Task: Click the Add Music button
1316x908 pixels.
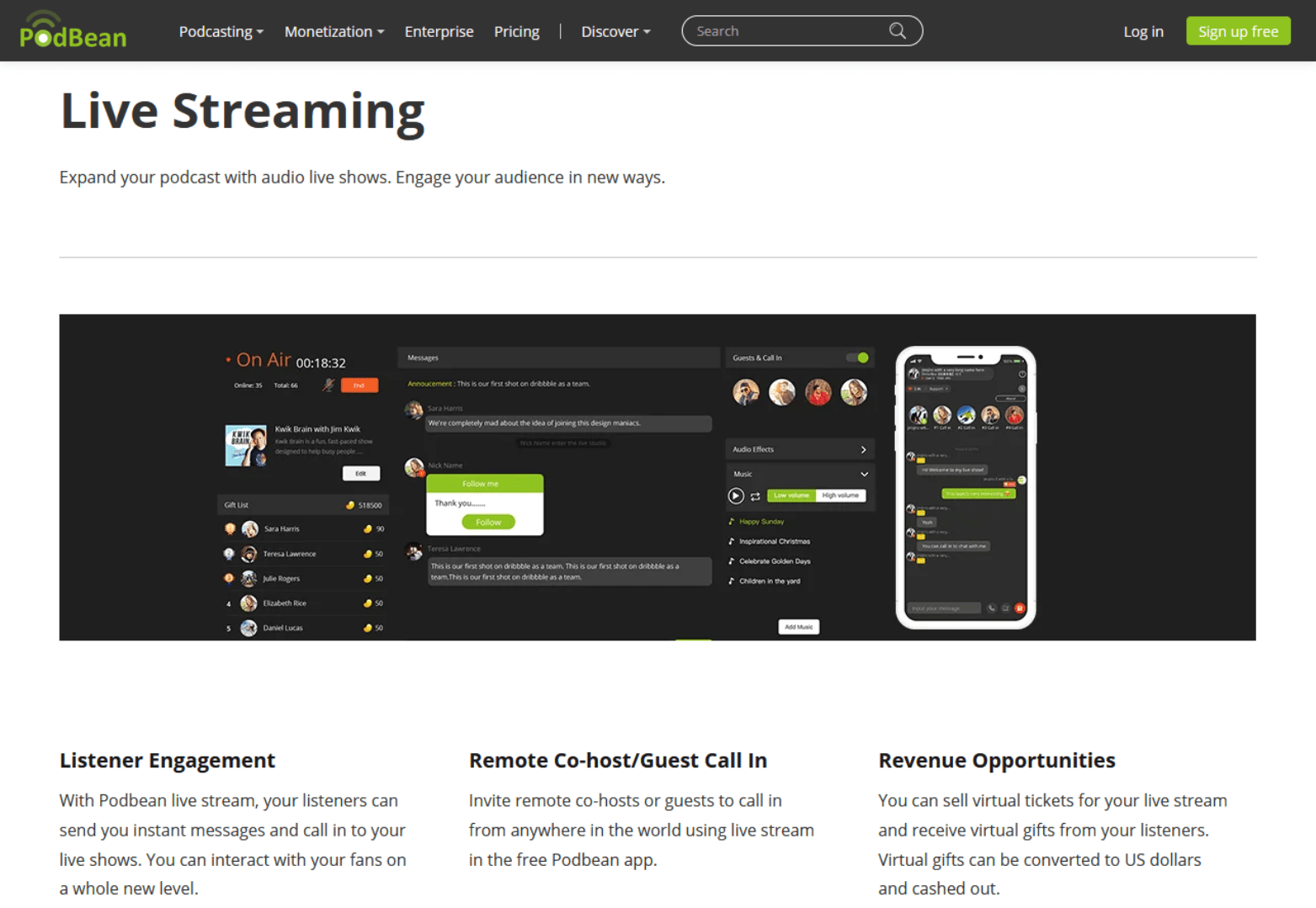Action: (799, 627)
